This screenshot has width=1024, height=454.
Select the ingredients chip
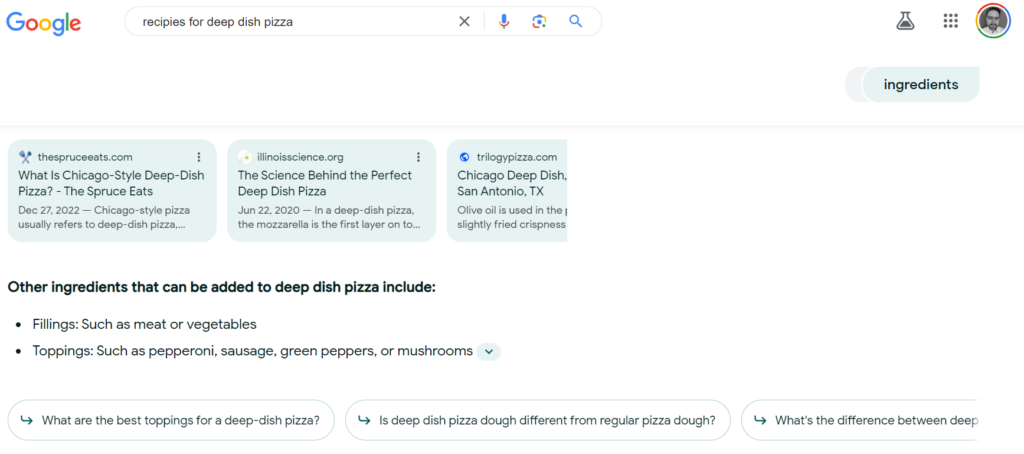pyautogui.click(x=920, y=85)
